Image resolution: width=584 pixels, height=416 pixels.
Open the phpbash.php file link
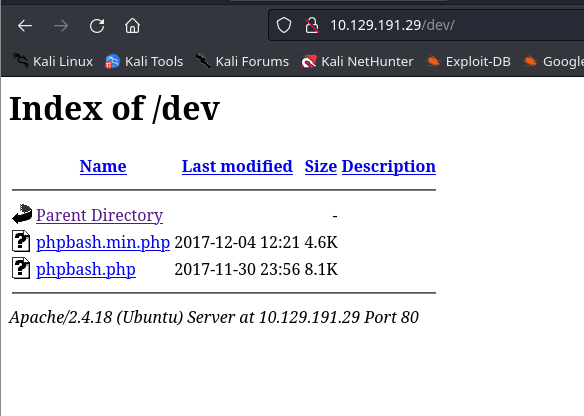pos(86,269)
